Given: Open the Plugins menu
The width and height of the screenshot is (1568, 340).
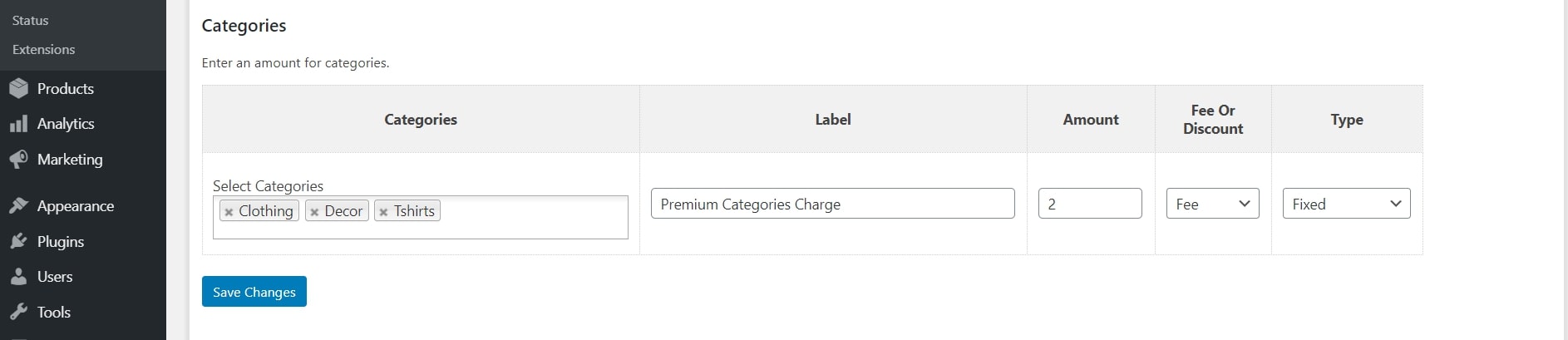Looking at the screenshot, I should [61, 242].
